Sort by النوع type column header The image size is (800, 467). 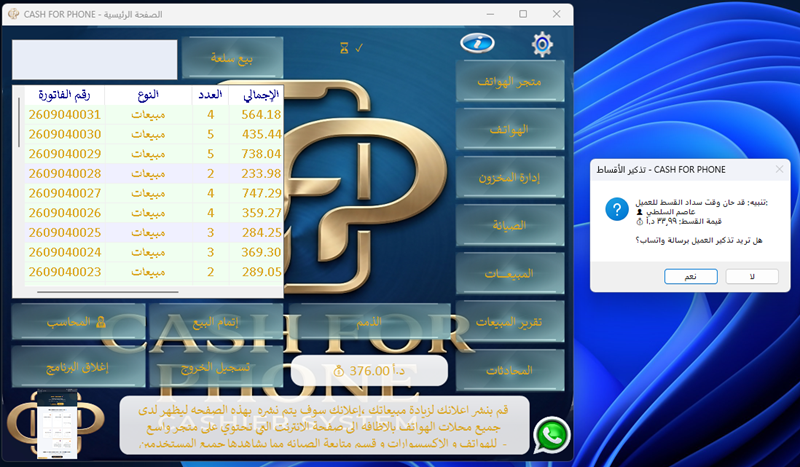coord(148,94)
